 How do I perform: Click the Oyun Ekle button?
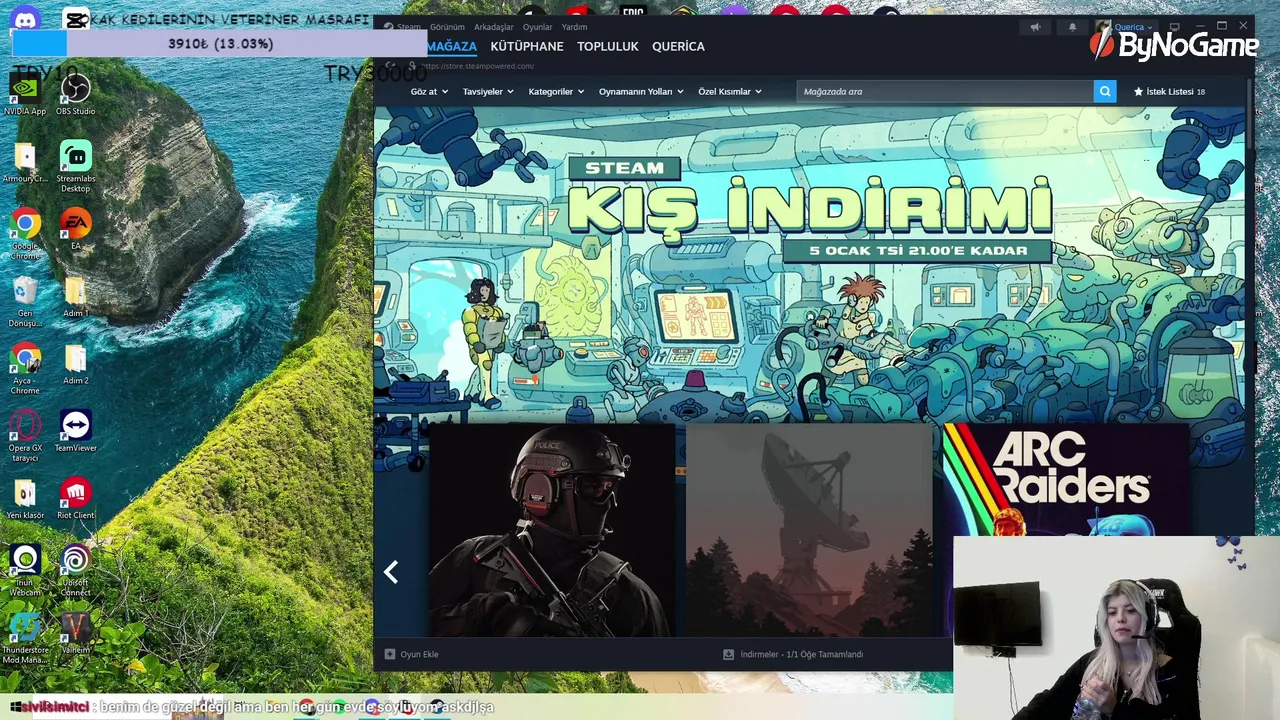pos(412,654)
